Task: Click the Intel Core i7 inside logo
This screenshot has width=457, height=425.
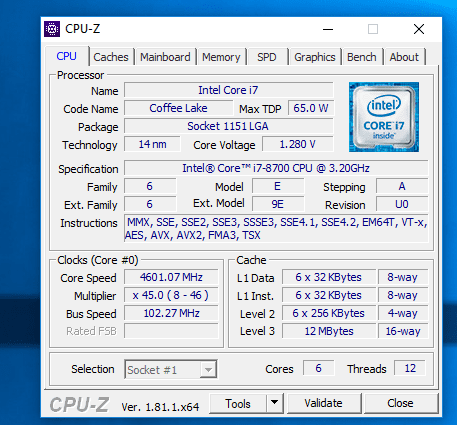Action: (x=384, y=117)
